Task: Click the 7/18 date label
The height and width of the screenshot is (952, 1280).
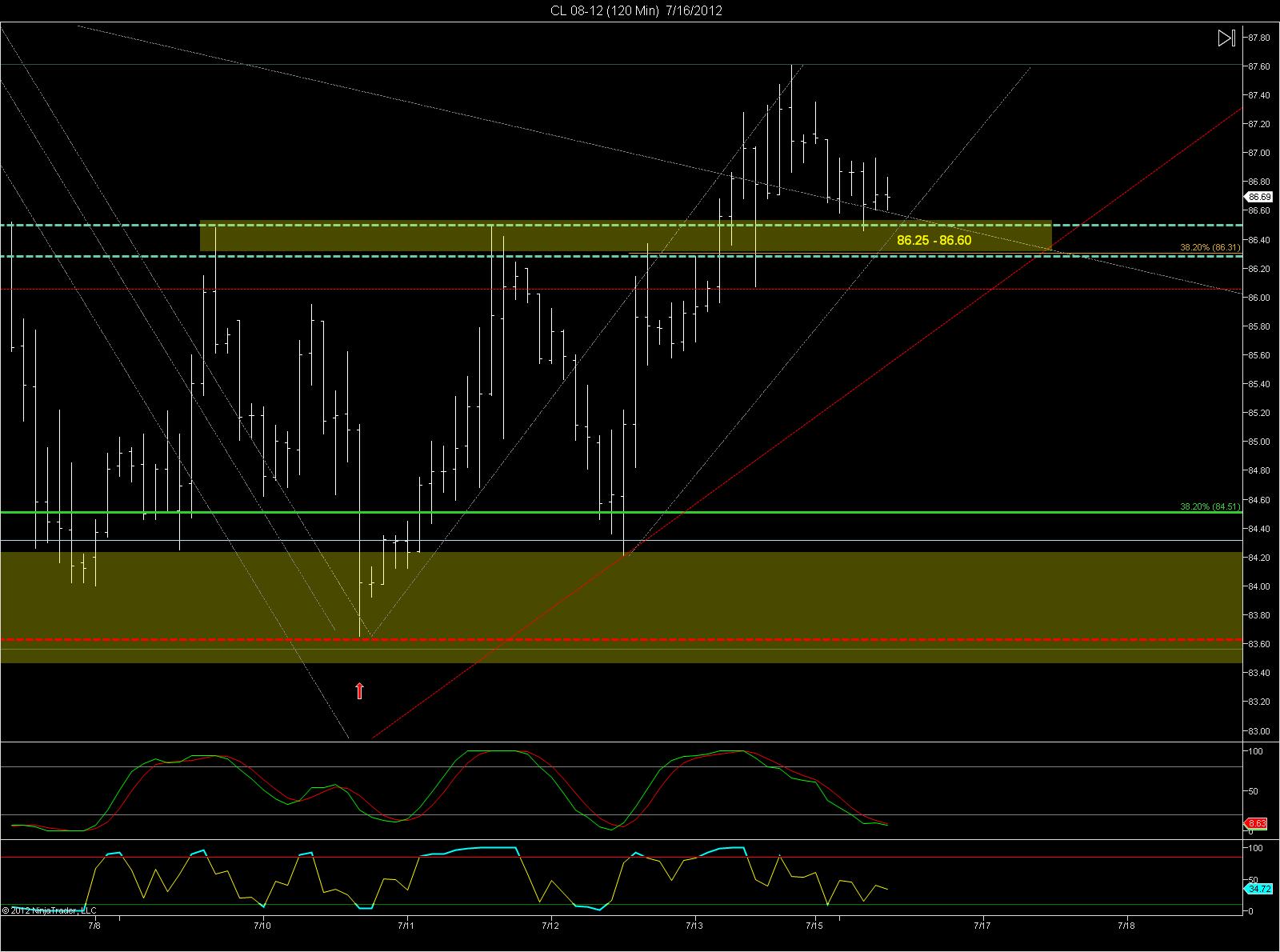Action: [1126, 925]
